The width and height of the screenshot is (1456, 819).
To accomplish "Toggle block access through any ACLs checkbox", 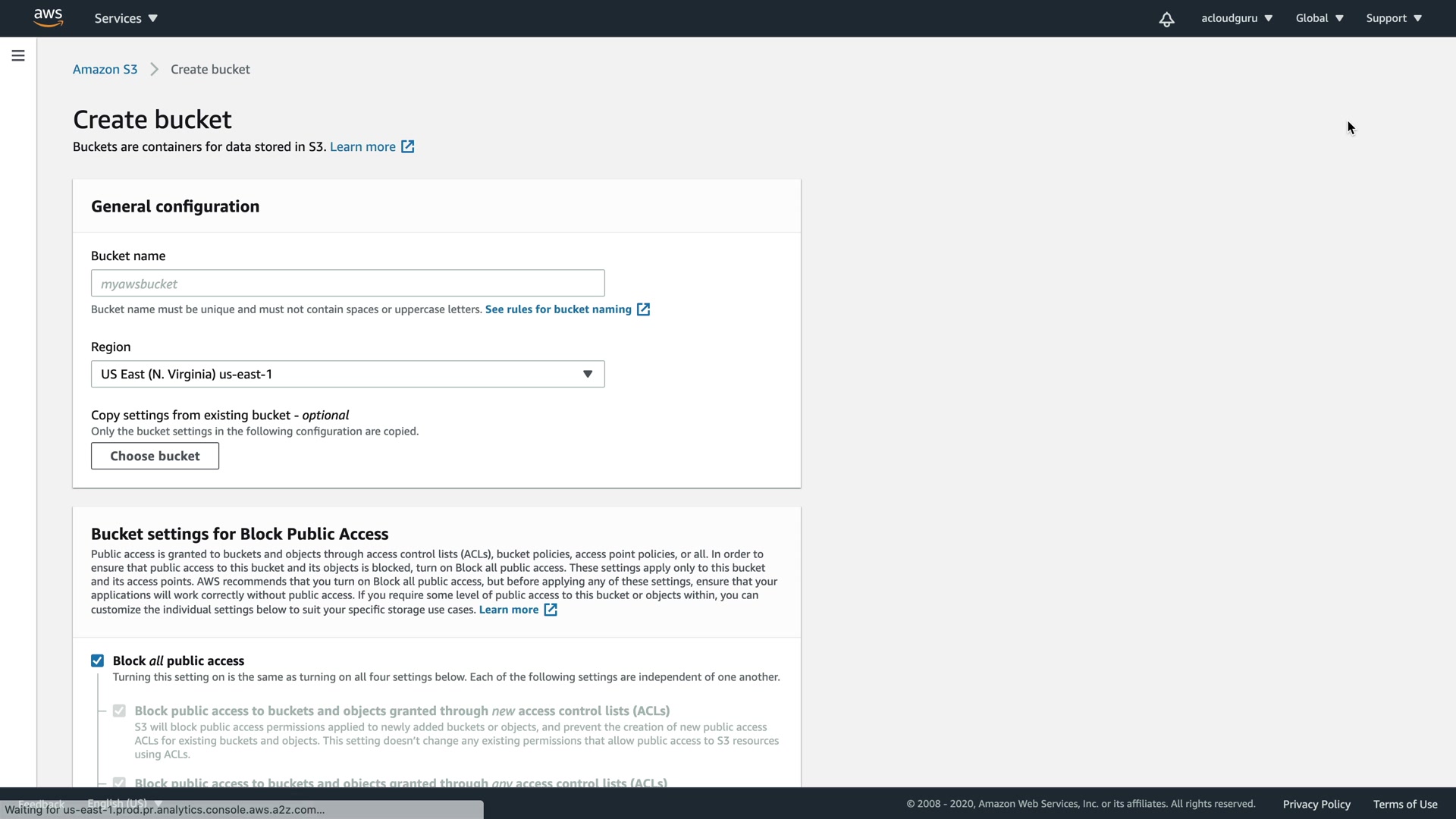I will tap(119, 782).
